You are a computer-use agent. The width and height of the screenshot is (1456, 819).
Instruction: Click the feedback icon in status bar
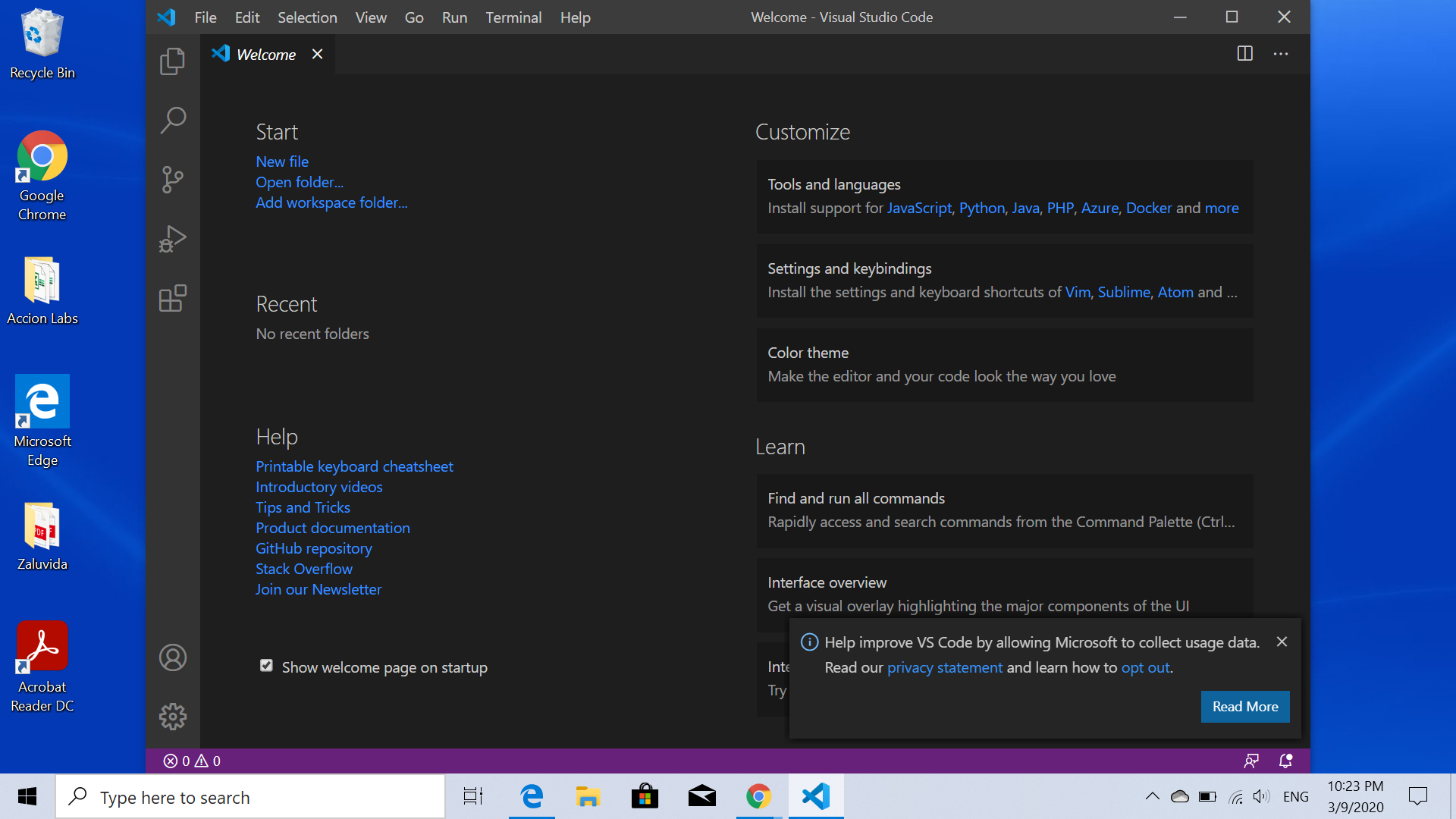[x=1251, y=761]
